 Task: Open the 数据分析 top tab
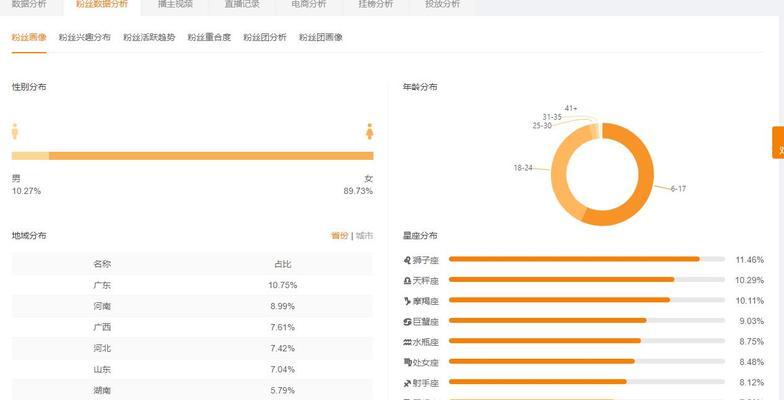point(29,4)
